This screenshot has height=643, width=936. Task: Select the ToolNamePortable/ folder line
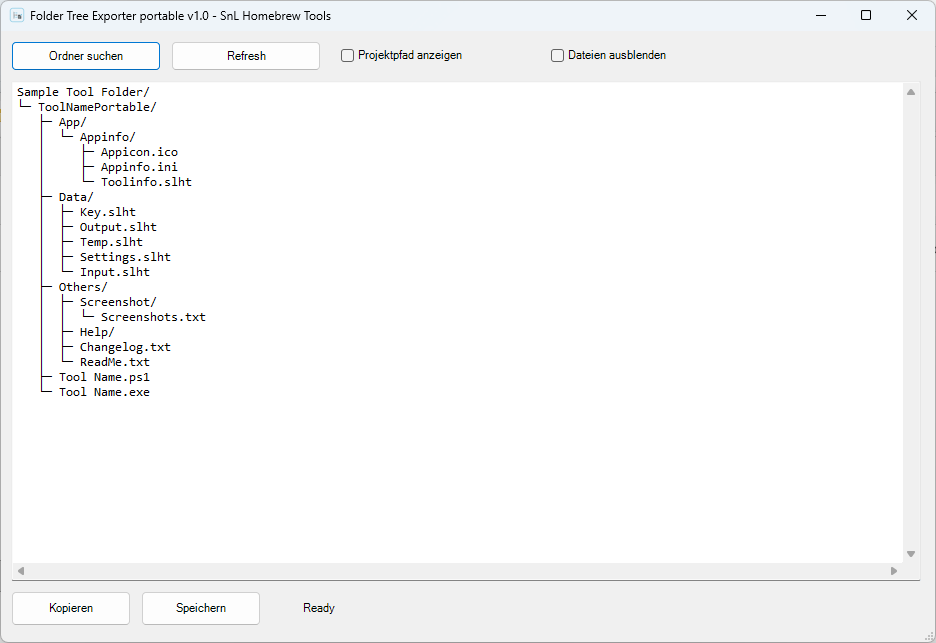(97, 107)
